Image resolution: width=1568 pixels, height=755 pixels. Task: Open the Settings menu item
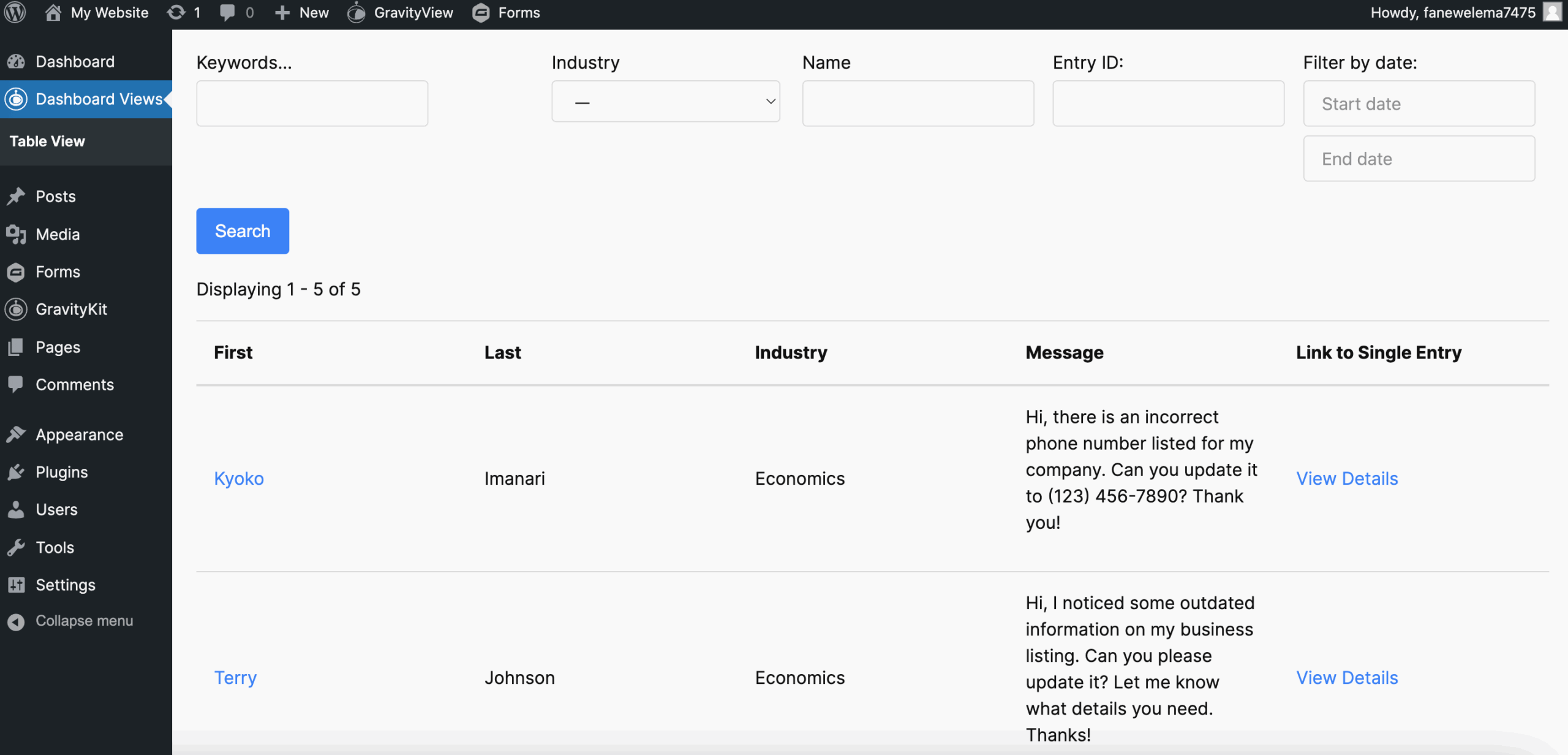click(65, 585)
